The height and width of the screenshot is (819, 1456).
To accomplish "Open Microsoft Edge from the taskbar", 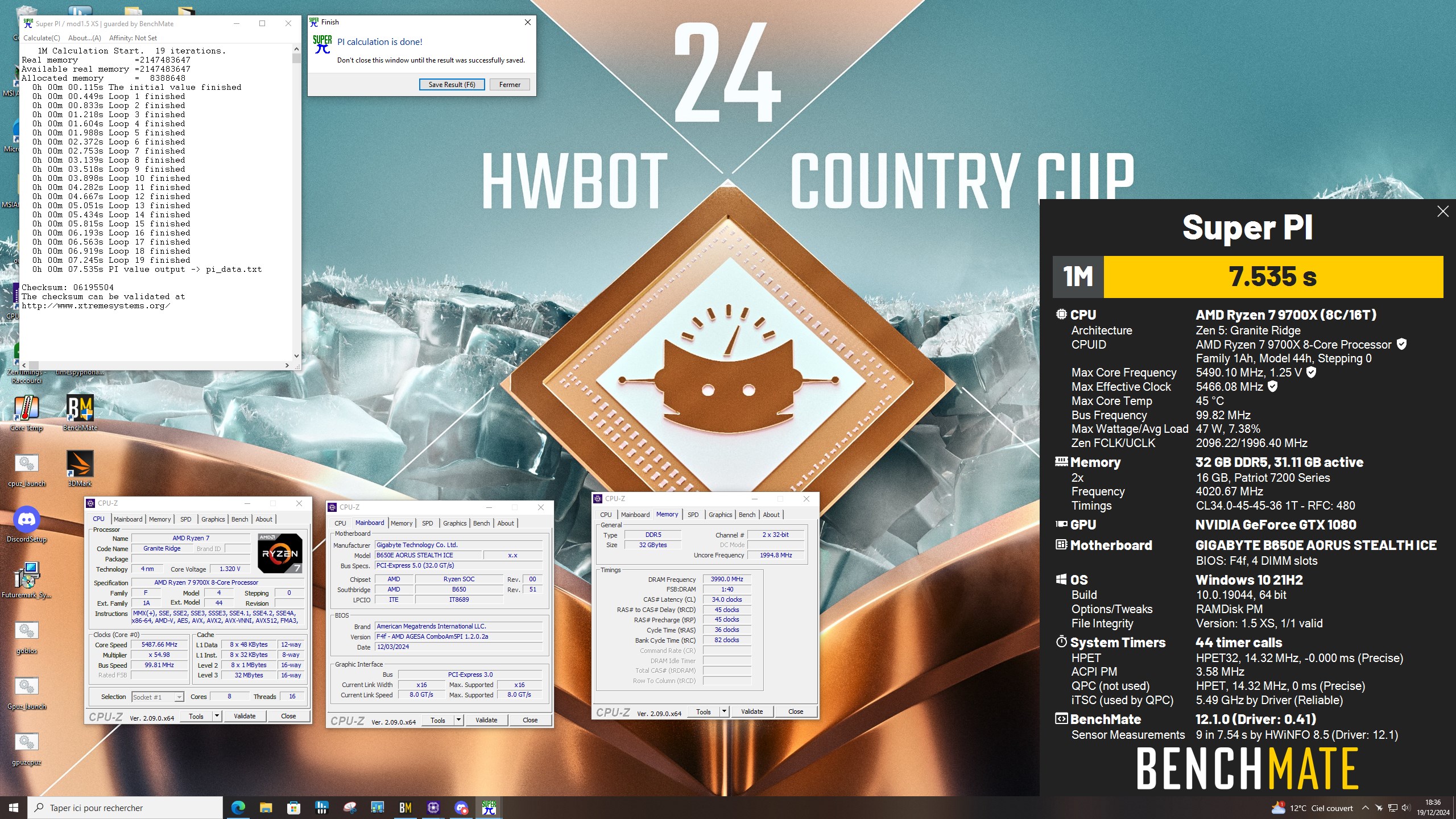I will [x=238, y=808].
